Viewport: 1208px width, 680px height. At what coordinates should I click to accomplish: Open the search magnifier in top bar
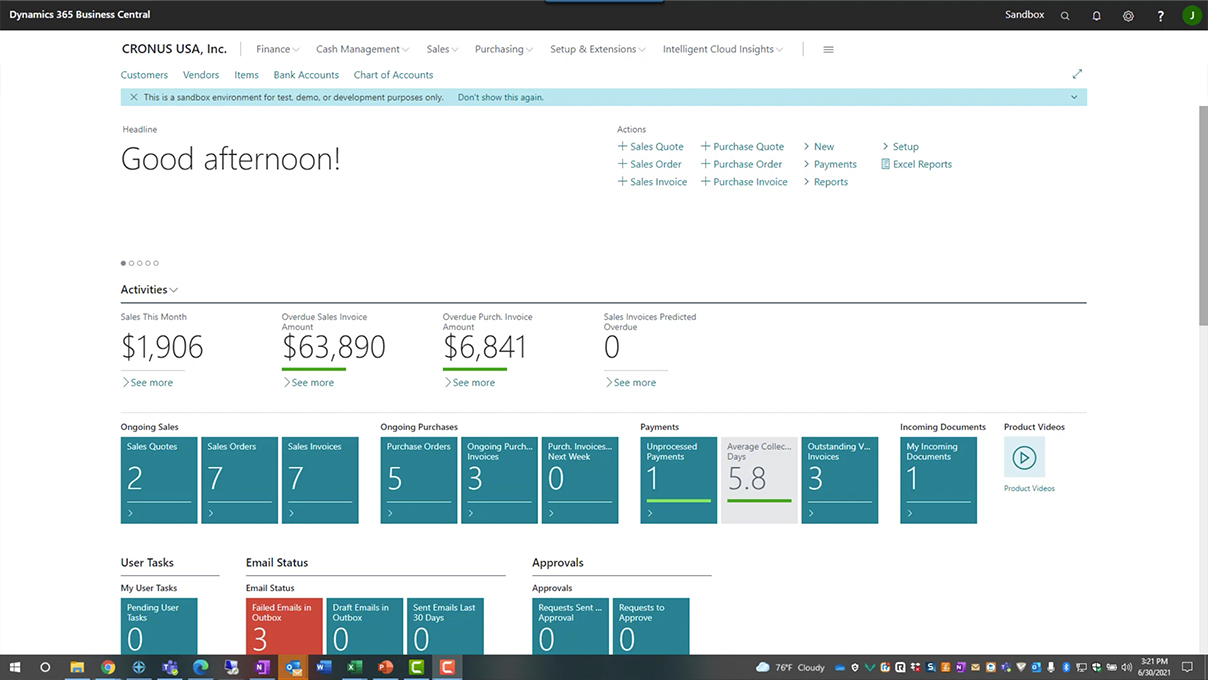point(1065,16)
